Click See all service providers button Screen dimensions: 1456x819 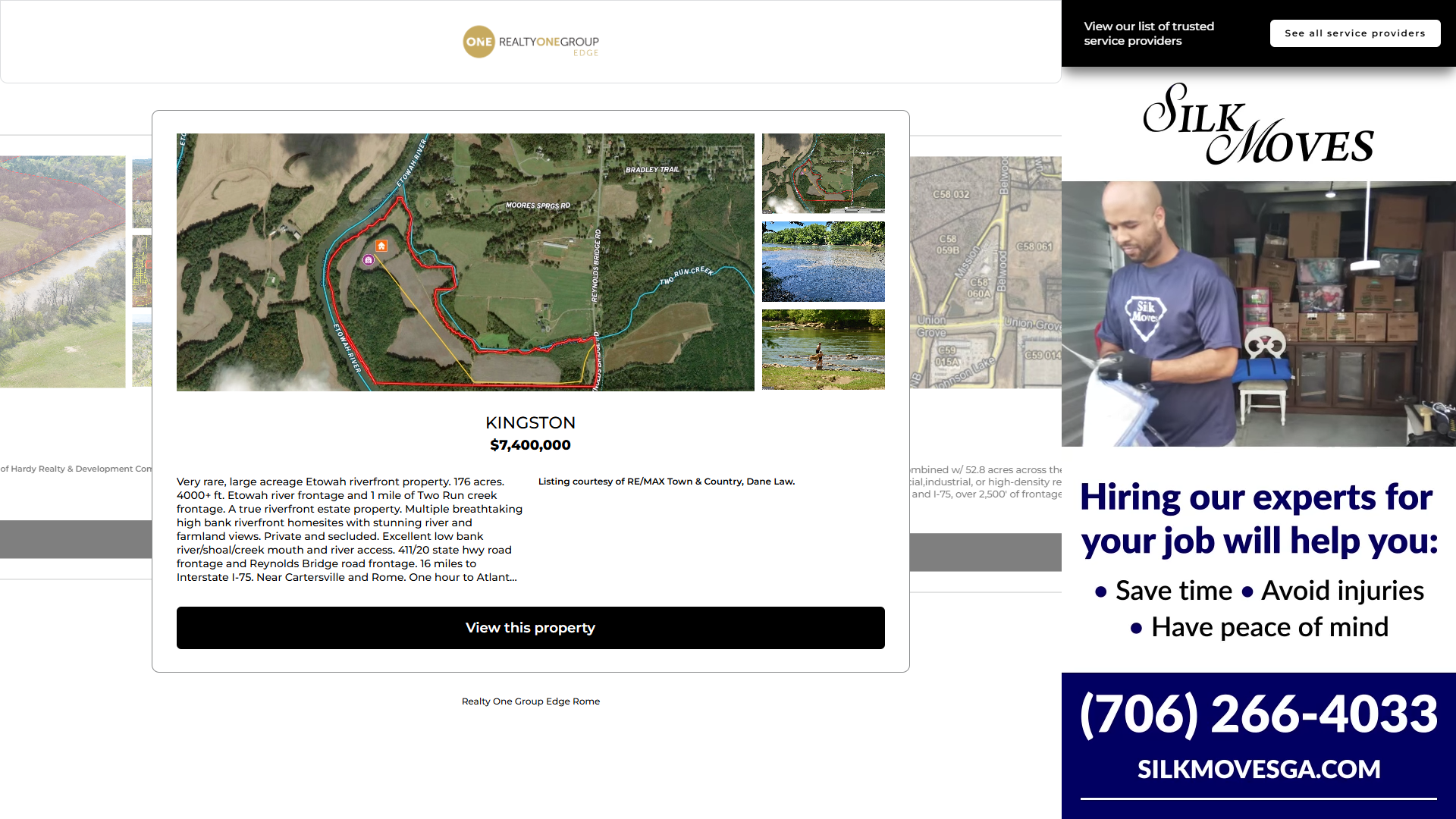click(1354, 33)
